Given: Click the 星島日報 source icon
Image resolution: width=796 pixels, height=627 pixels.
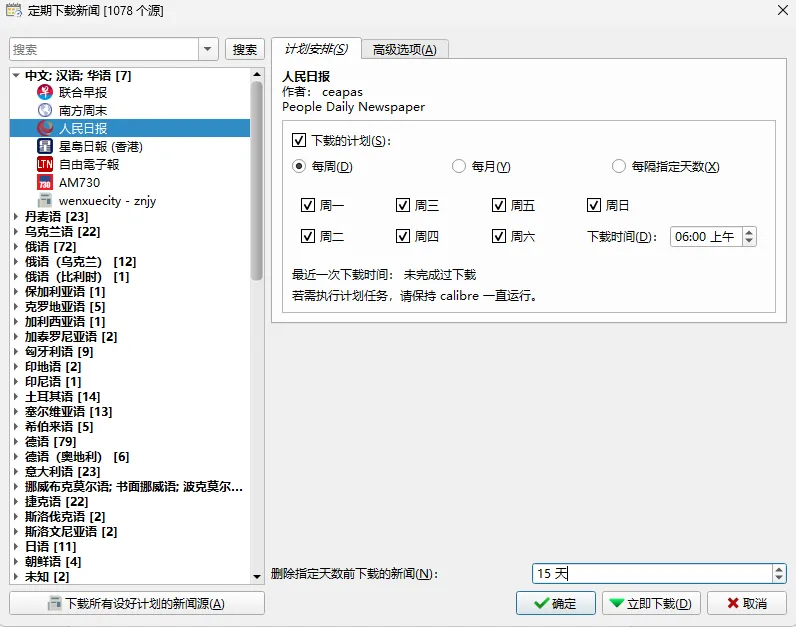Looking at the screenshot, I should pyautogui.click(x=45, y=146).
